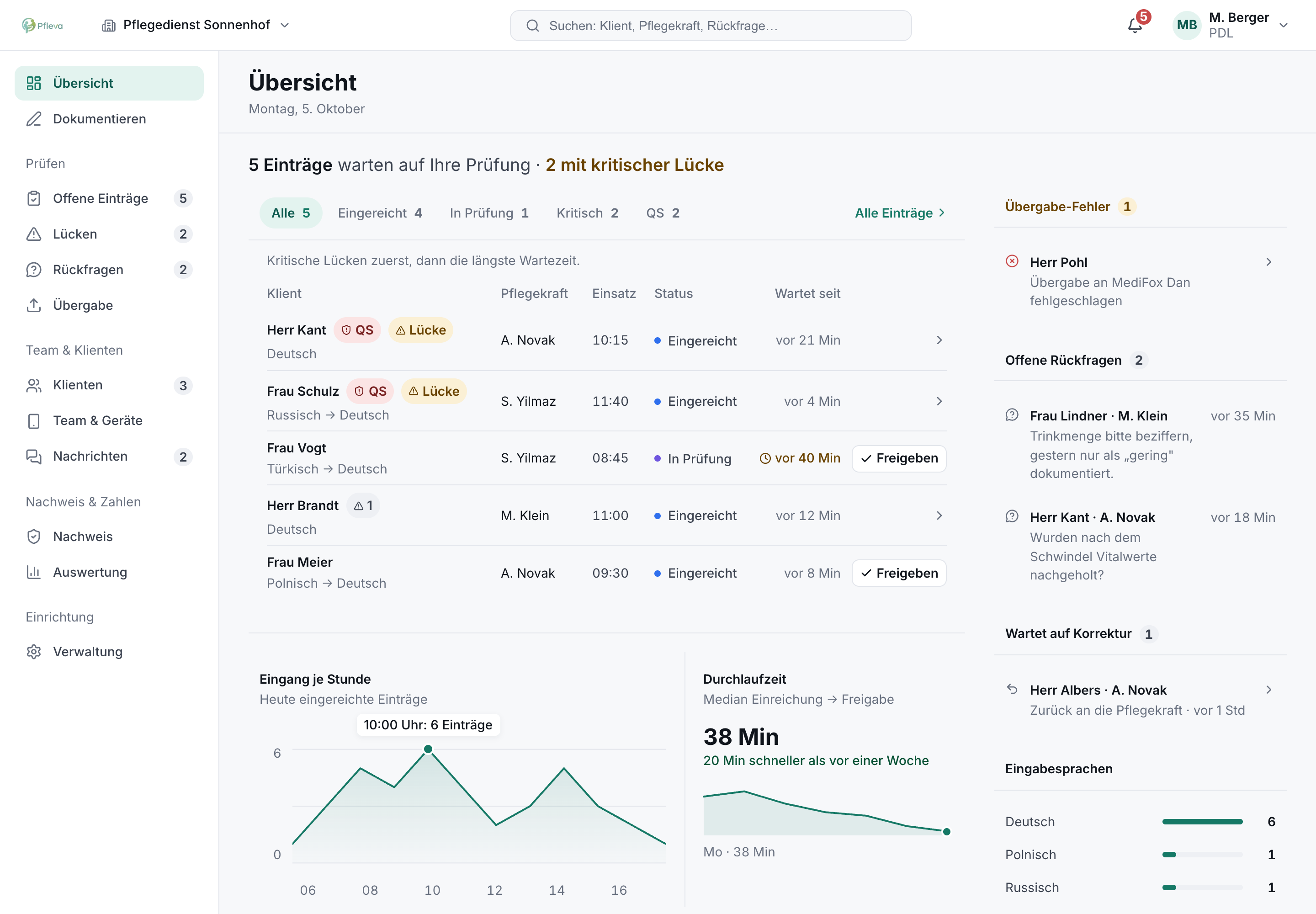Click the Team & Geräte device icon
Screen dimensions: 1316x914
pyautogui.click(x=34, y=420)
